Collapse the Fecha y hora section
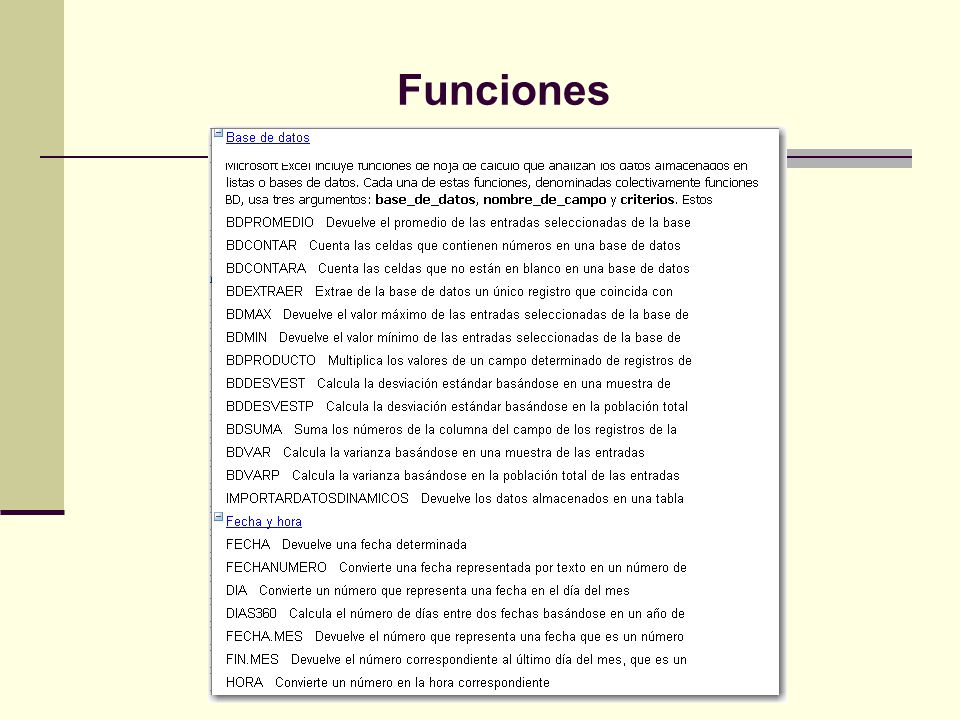960x720 pixels. pyautogui.click(x=218, y=517)
